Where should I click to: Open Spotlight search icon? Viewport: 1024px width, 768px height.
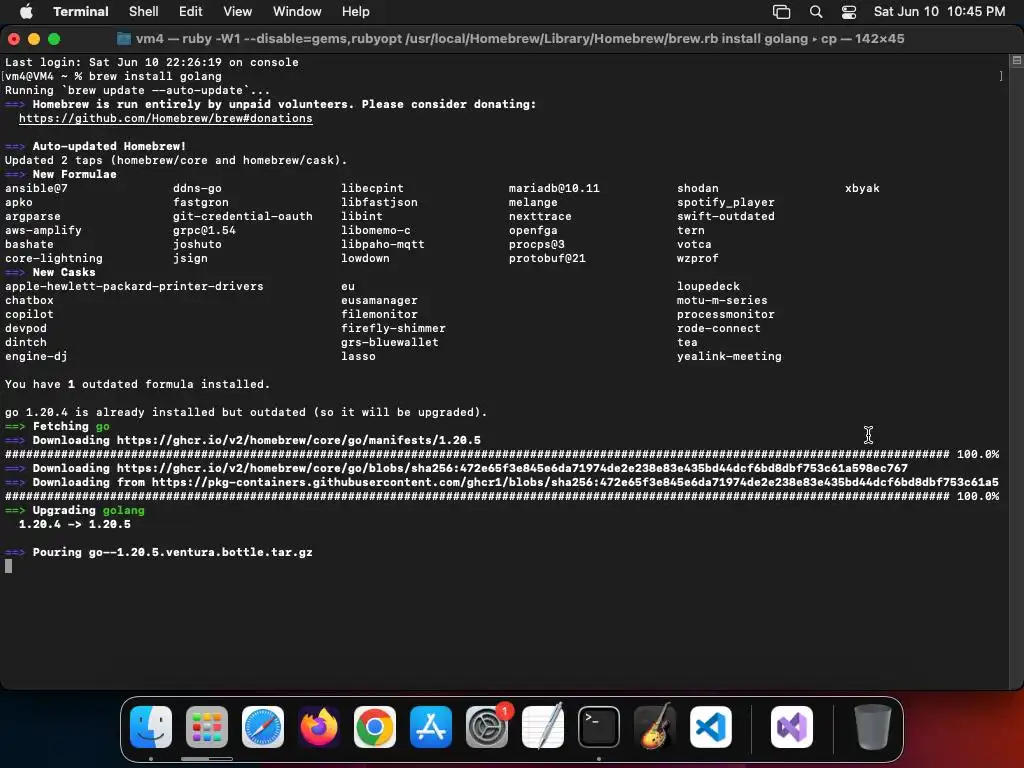pyautogui.click(x=816, y=12)
